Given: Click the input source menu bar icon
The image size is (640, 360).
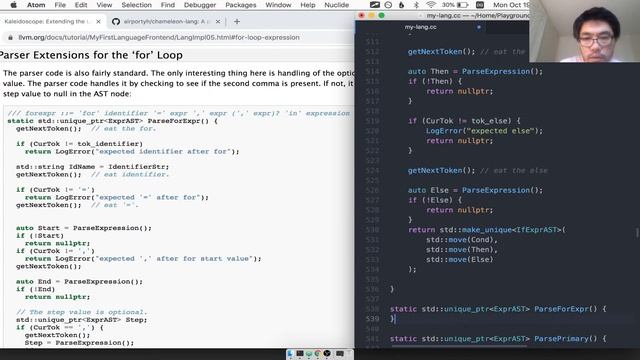Looking at the screenshot, I should click(480, 5).
